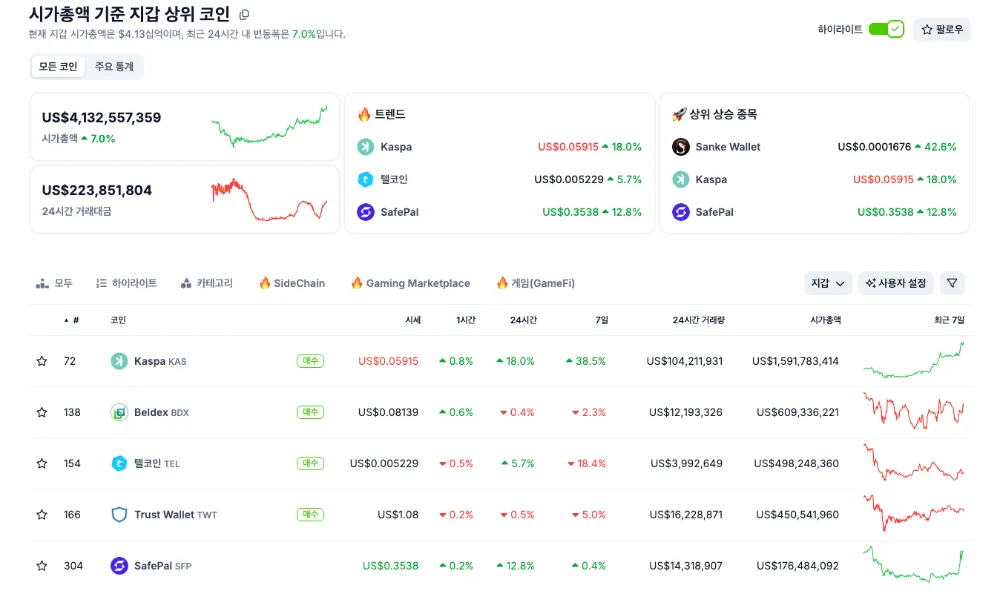Click the SafePal logo in table row

coord(119,566)
